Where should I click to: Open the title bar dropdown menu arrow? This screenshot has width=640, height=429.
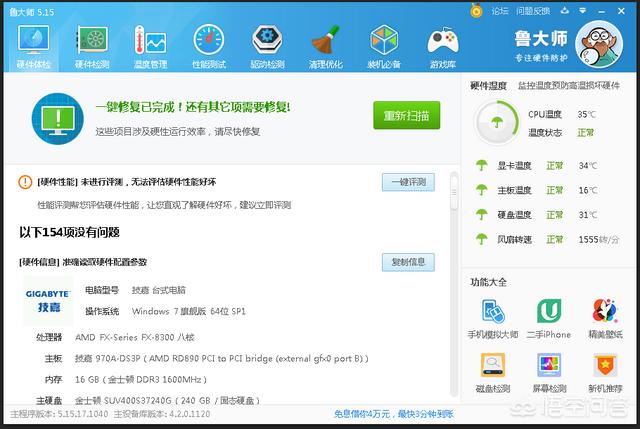pyautogui.click(x=582, y=11)
